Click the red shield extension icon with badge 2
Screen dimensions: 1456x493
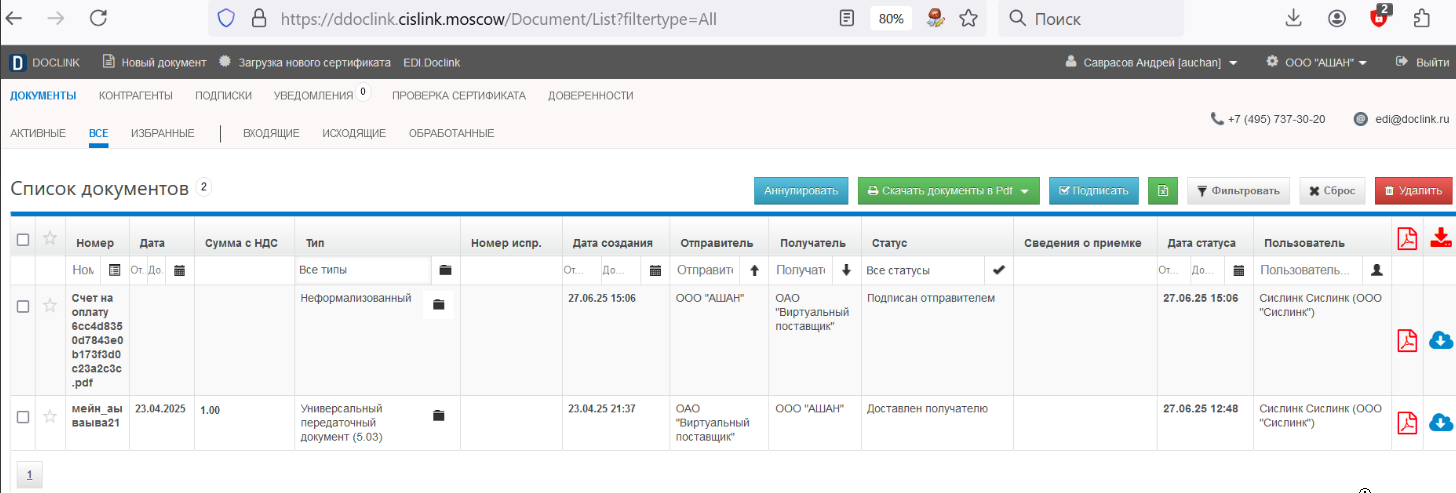click(x=1379, y=16)
